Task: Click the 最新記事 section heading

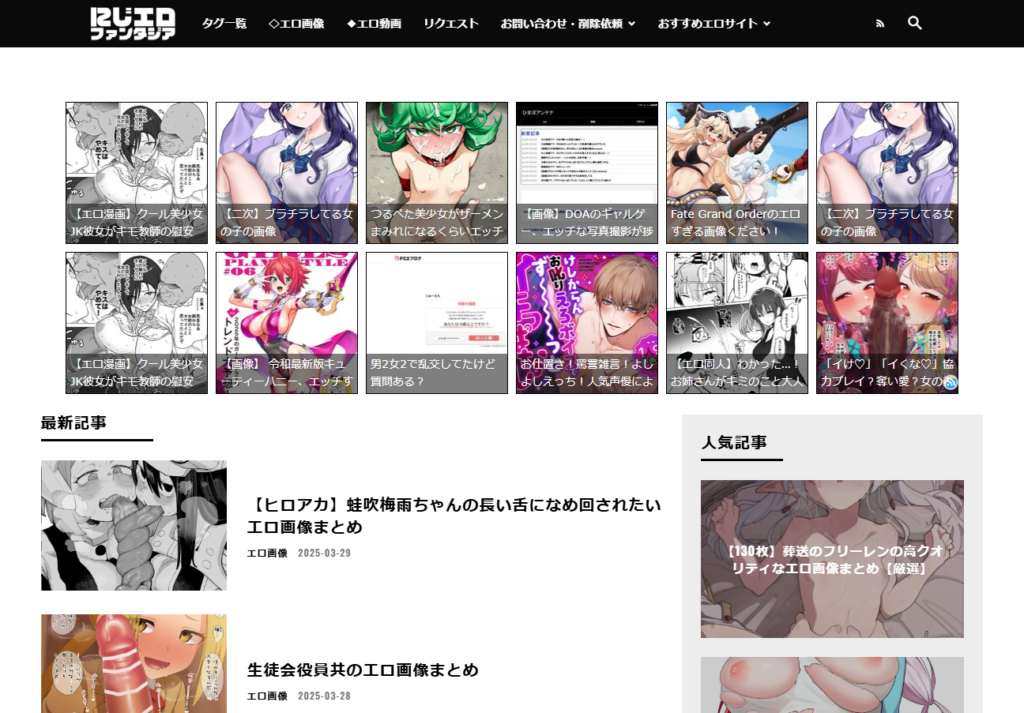Action: coord(74,422)
